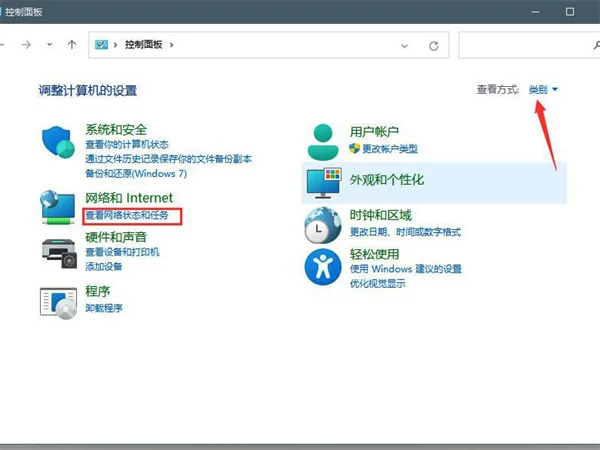Click the Clock and Region icon
The image size is (600, 450).
324,226
